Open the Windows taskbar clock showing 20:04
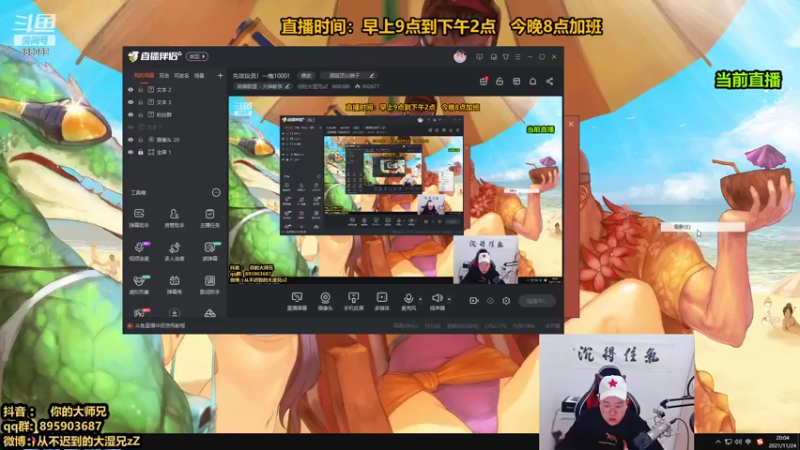Screen dimensions: 800x450 click(783, 441)
